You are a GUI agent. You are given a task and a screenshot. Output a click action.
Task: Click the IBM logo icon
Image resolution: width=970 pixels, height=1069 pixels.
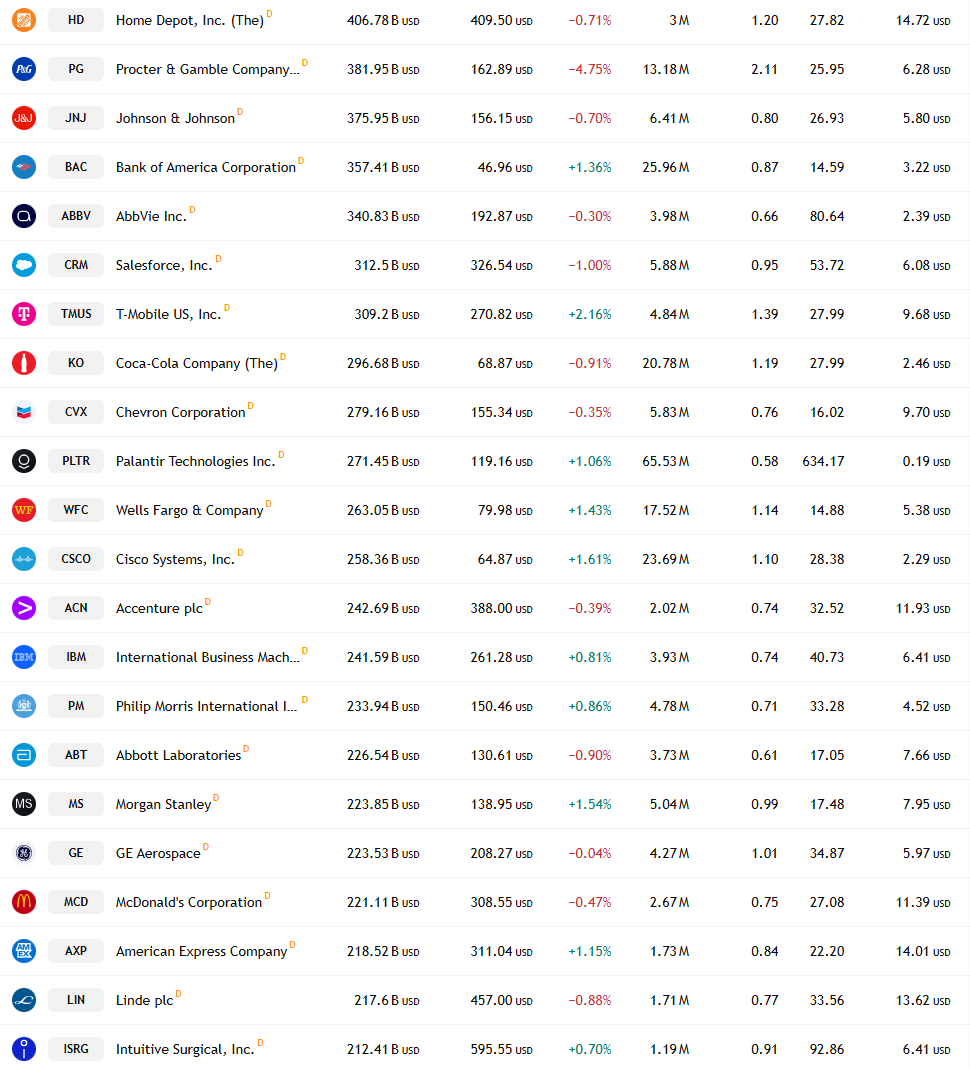coord(24,657)
